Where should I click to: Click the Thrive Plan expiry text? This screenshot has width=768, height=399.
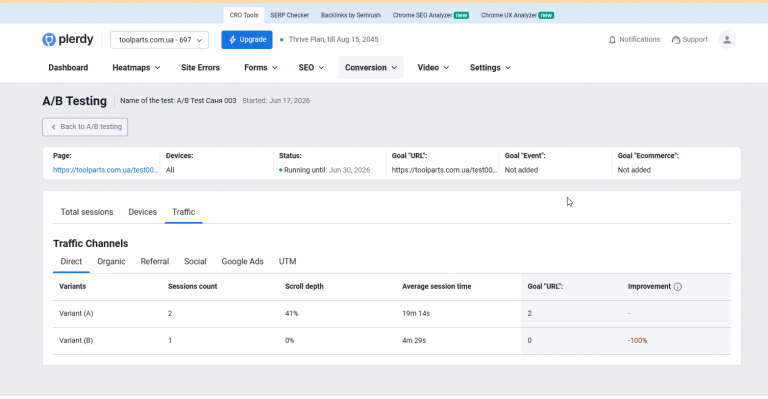coord(334,40)
